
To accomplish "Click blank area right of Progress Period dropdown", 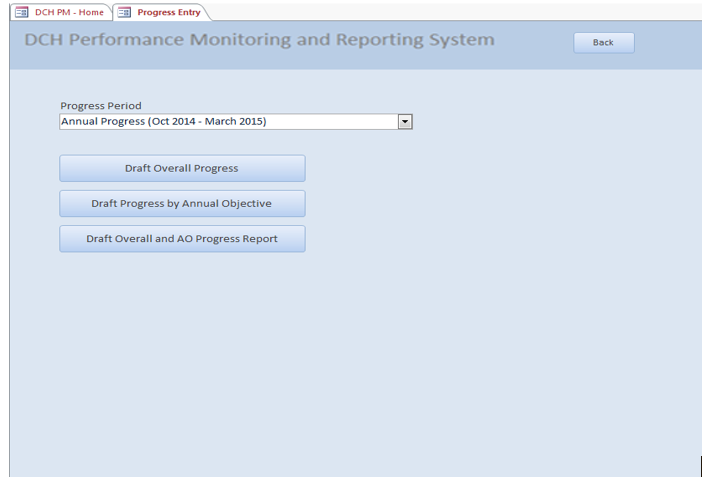I will (x=550, y=122).
